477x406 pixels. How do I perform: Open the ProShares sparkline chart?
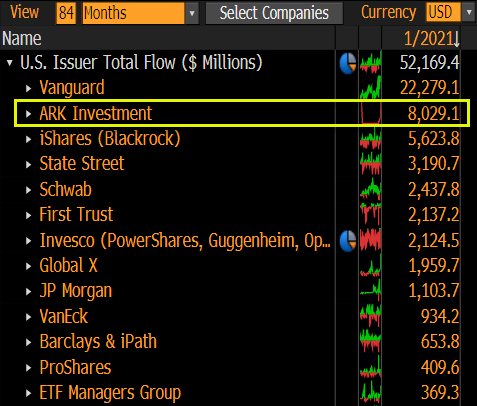pyautogui.click(x=370, y=367)
